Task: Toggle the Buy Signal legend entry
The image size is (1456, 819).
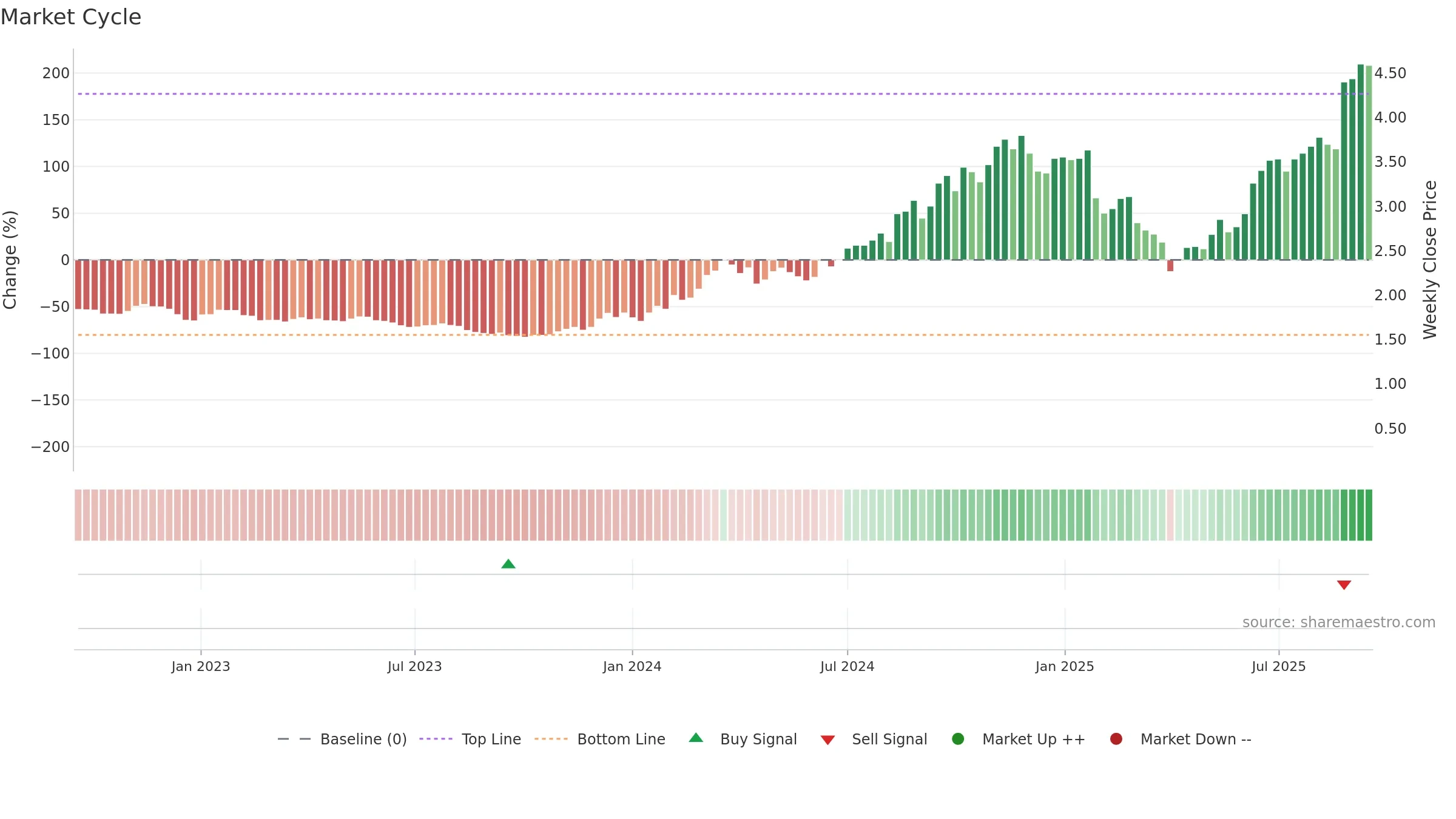Action: point(743,739)
